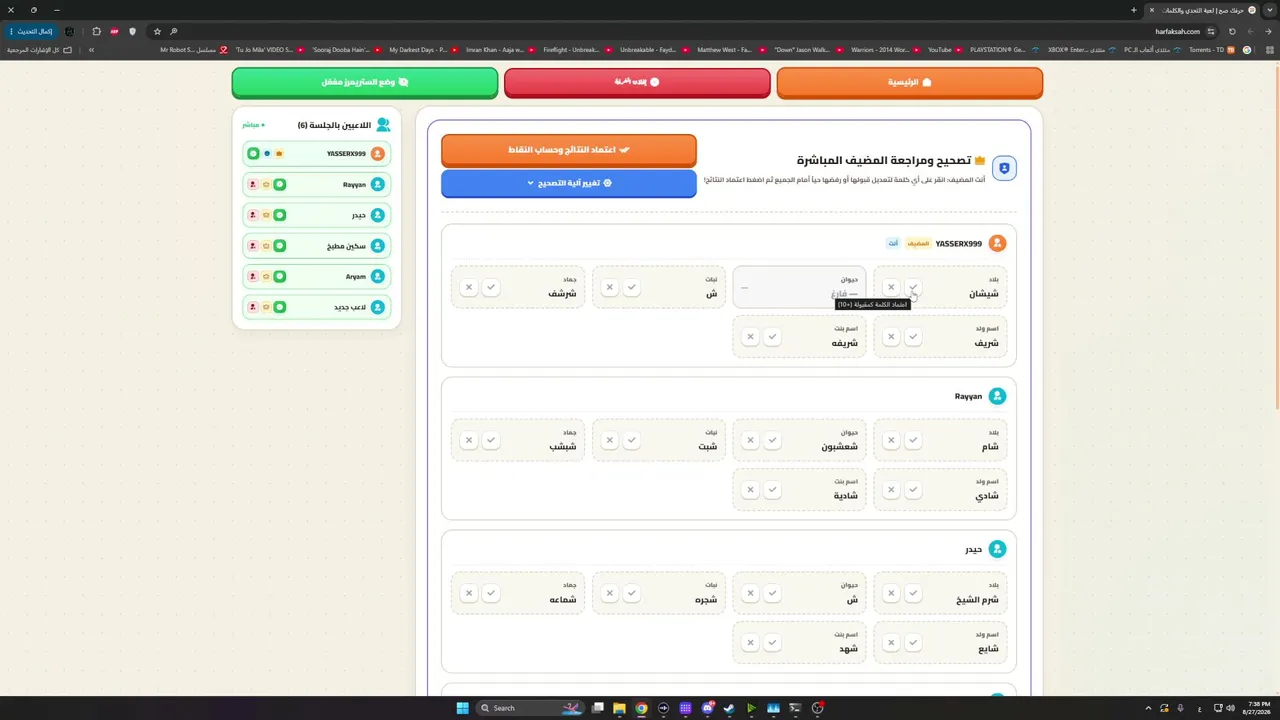
Task: Toggle YASSERX999's green status icon in players list
Action: (x=253, y=154)
